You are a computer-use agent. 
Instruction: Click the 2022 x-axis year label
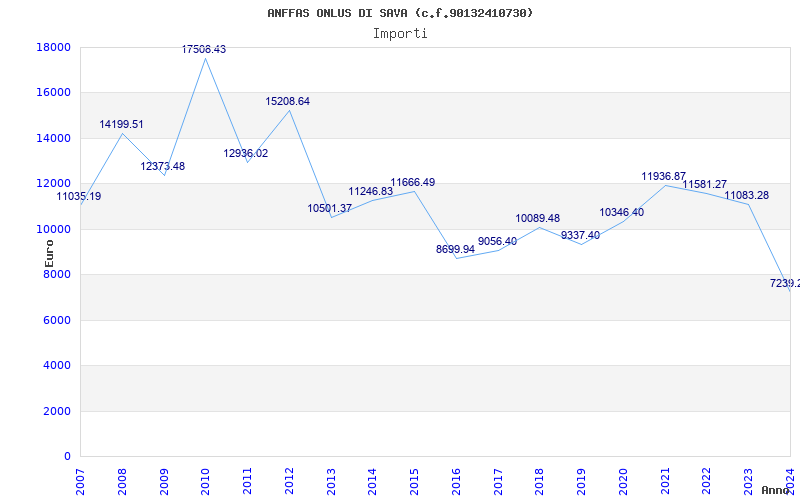707,482
